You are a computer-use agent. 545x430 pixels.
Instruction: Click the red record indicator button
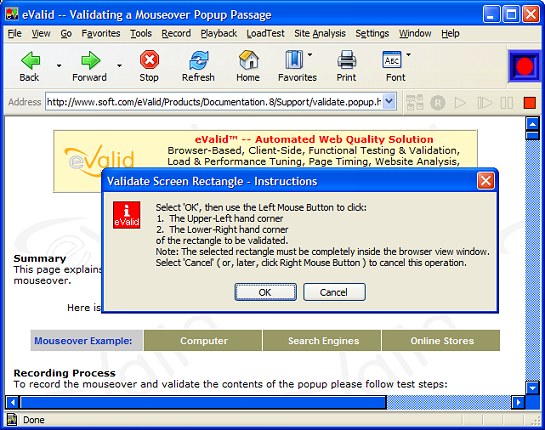click(x=524, y=66)
